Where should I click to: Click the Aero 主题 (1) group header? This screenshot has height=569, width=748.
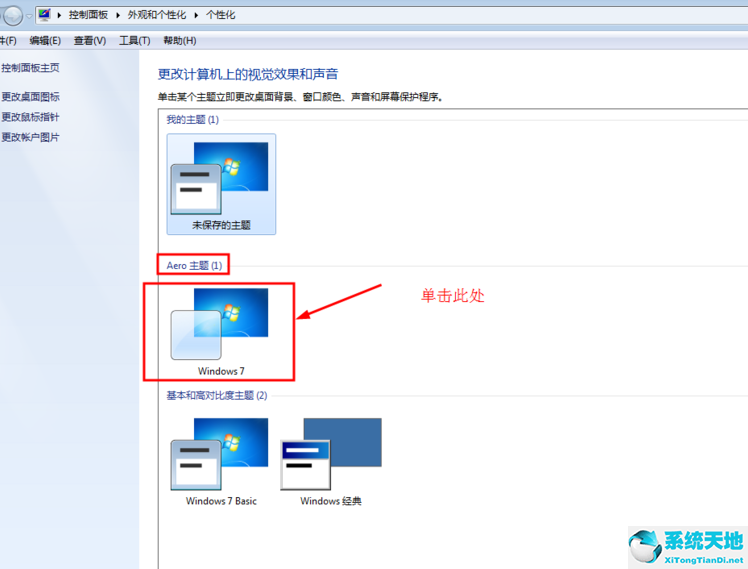(x=194, y=265)
